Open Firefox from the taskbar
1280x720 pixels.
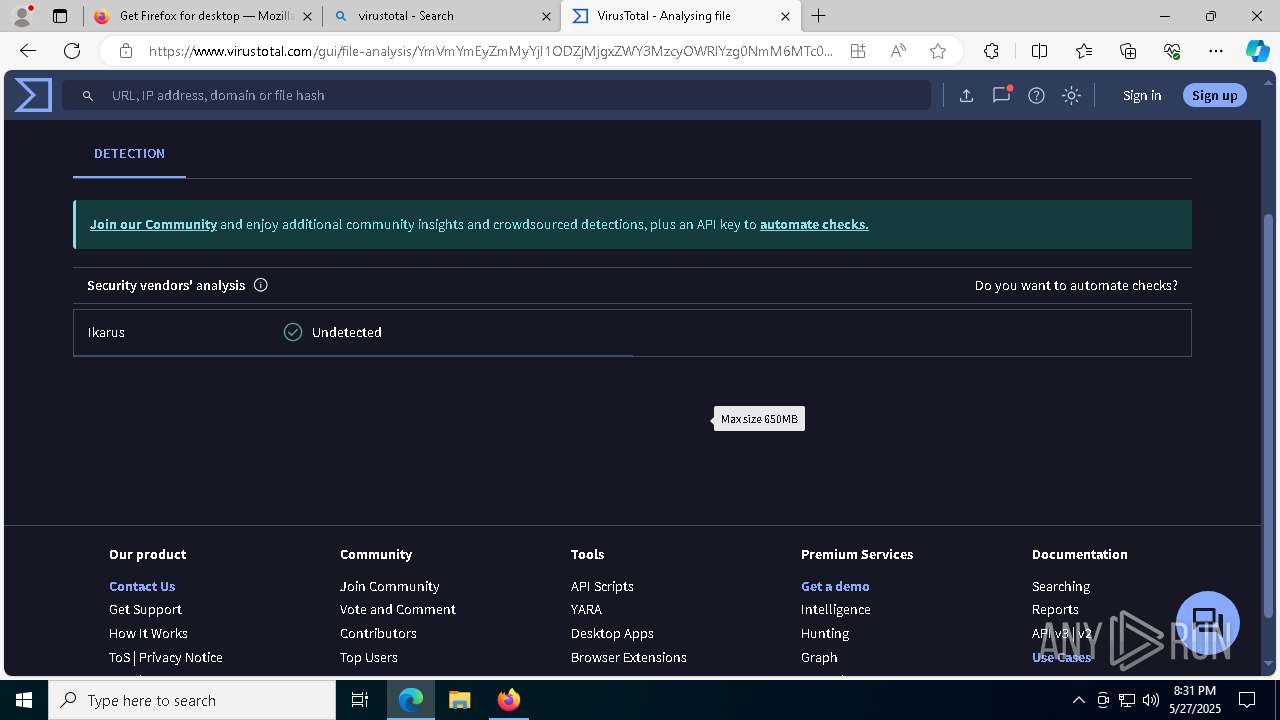509,700
